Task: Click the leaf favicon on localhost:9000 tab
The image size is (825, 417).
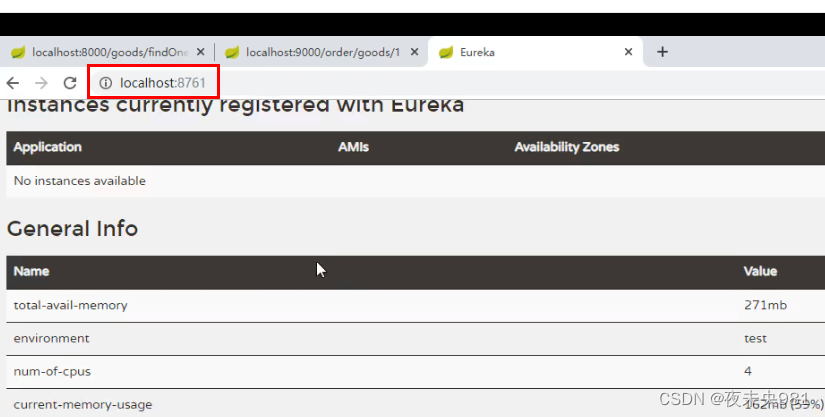Action: 232,52
